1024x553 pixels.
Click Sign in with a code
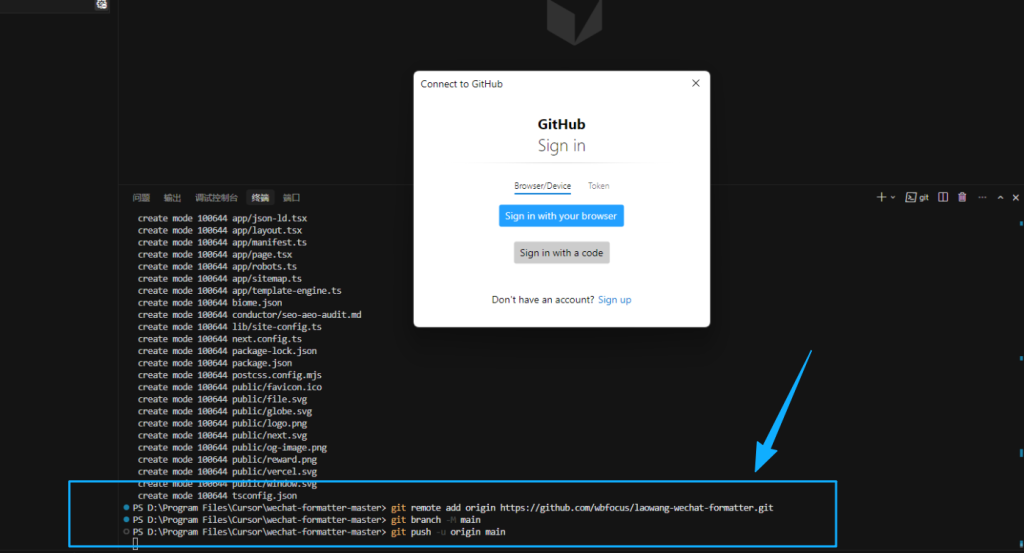tap(561, 253)
